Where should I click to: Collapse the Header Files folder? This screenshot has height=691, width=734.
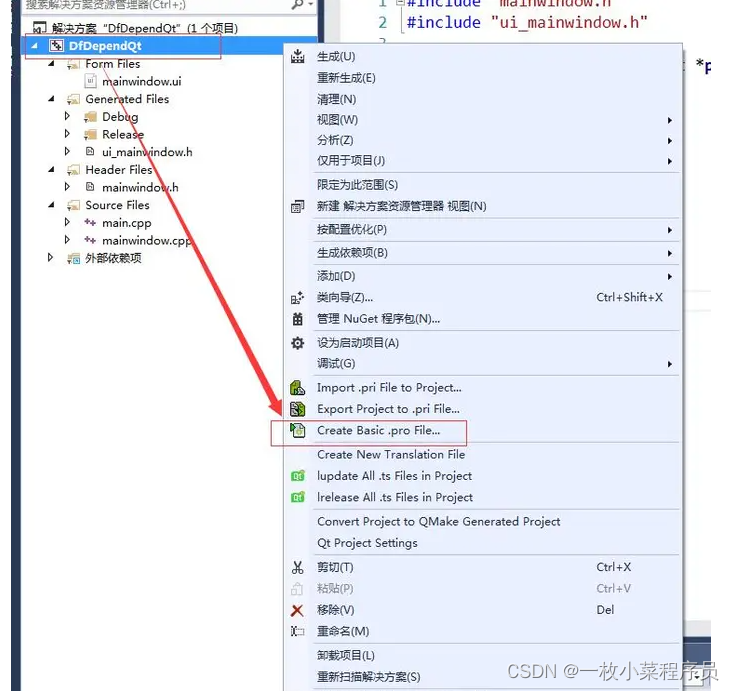[51, 169]
